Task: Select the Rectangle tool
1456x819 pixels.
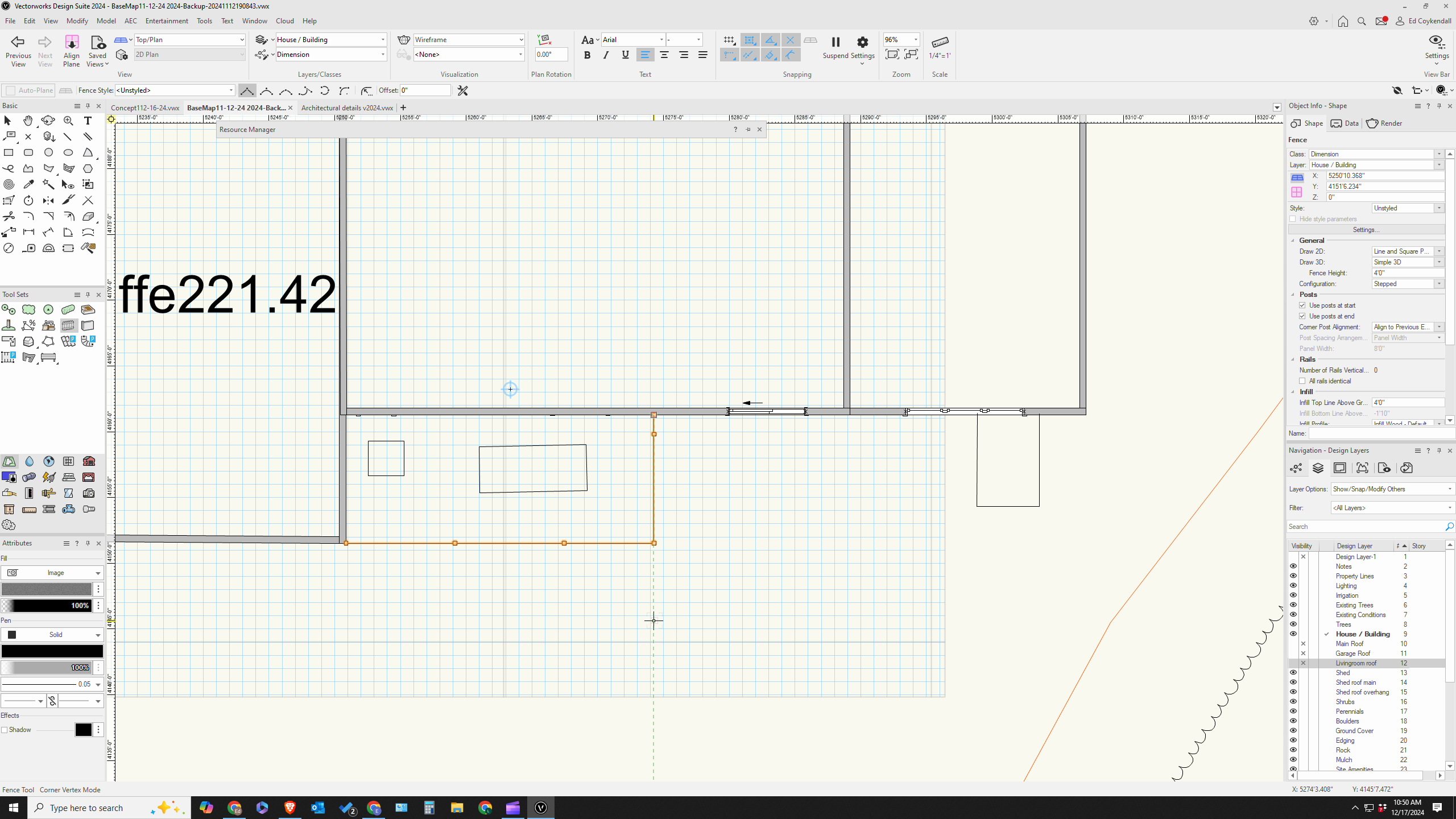Action: point(9,152)
